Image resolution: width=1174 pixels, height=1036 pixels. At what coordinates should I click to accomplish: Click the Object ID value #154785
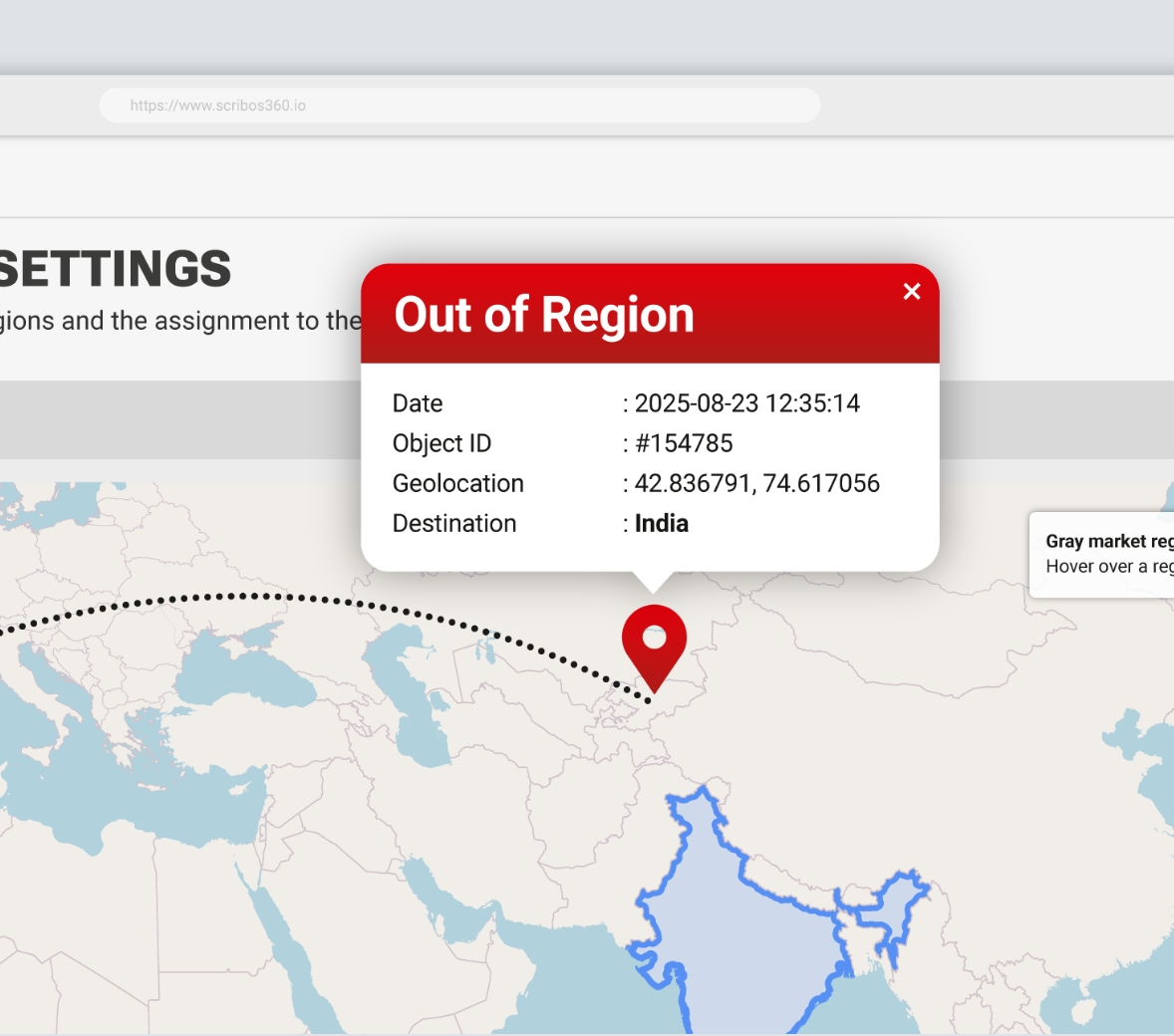coord(684,443)
